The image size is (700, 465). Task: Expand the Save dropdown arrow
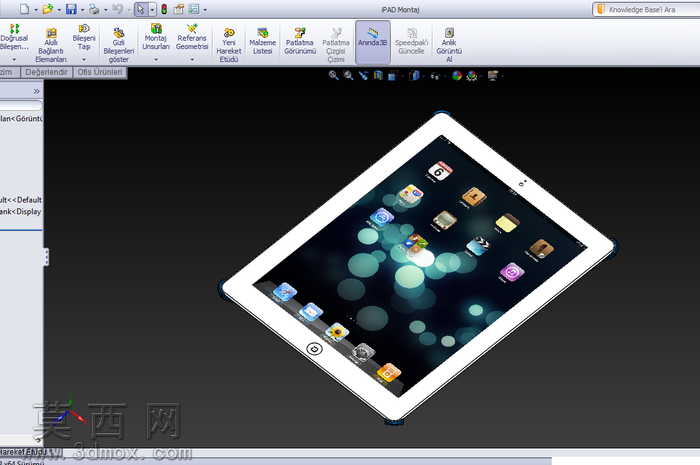[82, 9]
